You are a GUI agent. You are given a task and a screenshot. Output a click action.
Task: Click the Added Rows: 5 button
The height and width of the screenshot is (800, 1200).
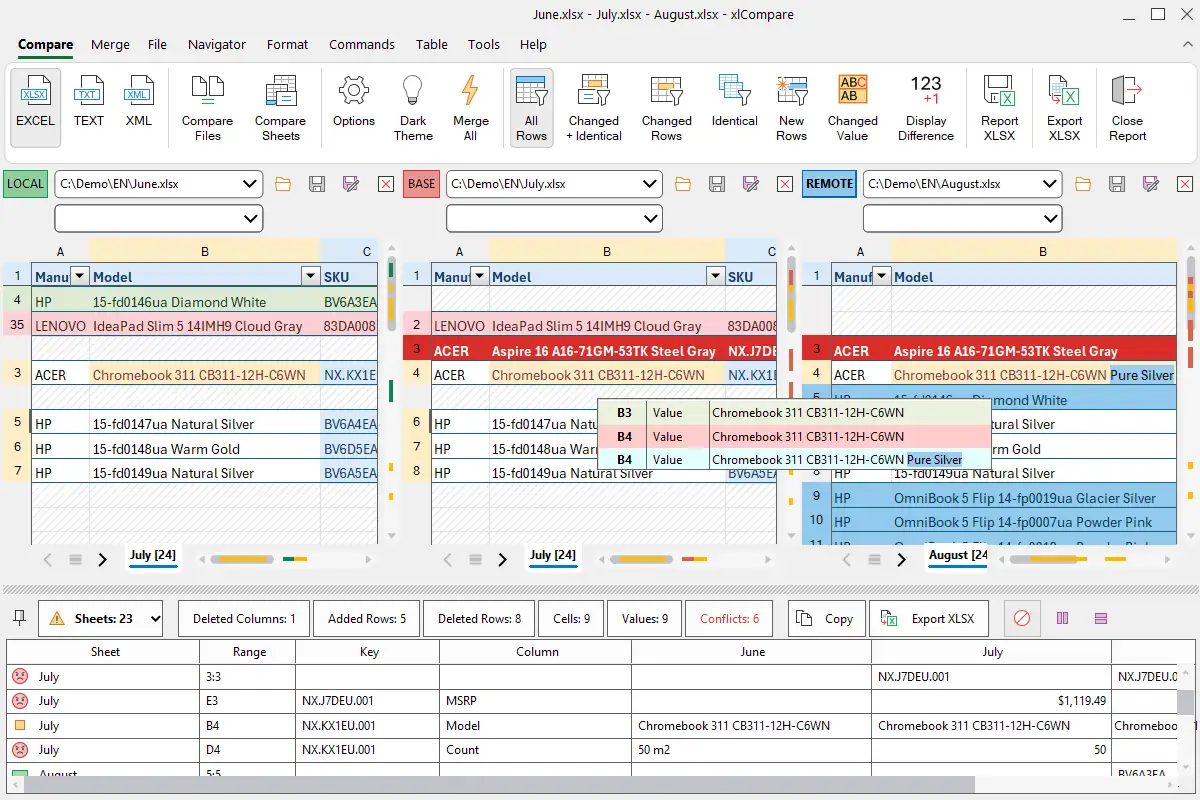click(x=367, y=619)
